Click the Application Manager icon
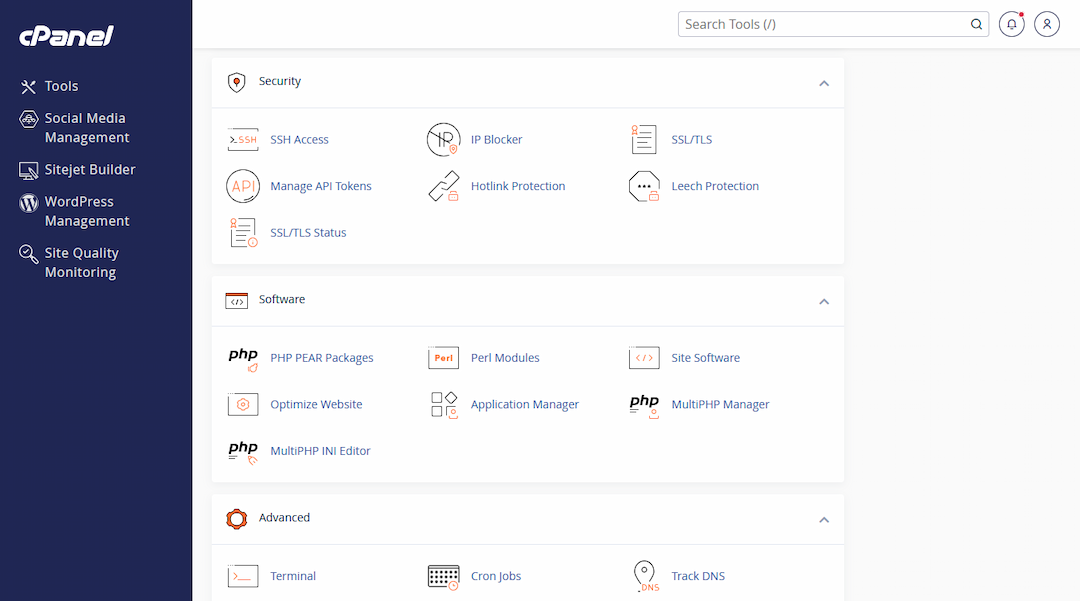Screen dimensions: 1080x601 (x=444, y=405)
